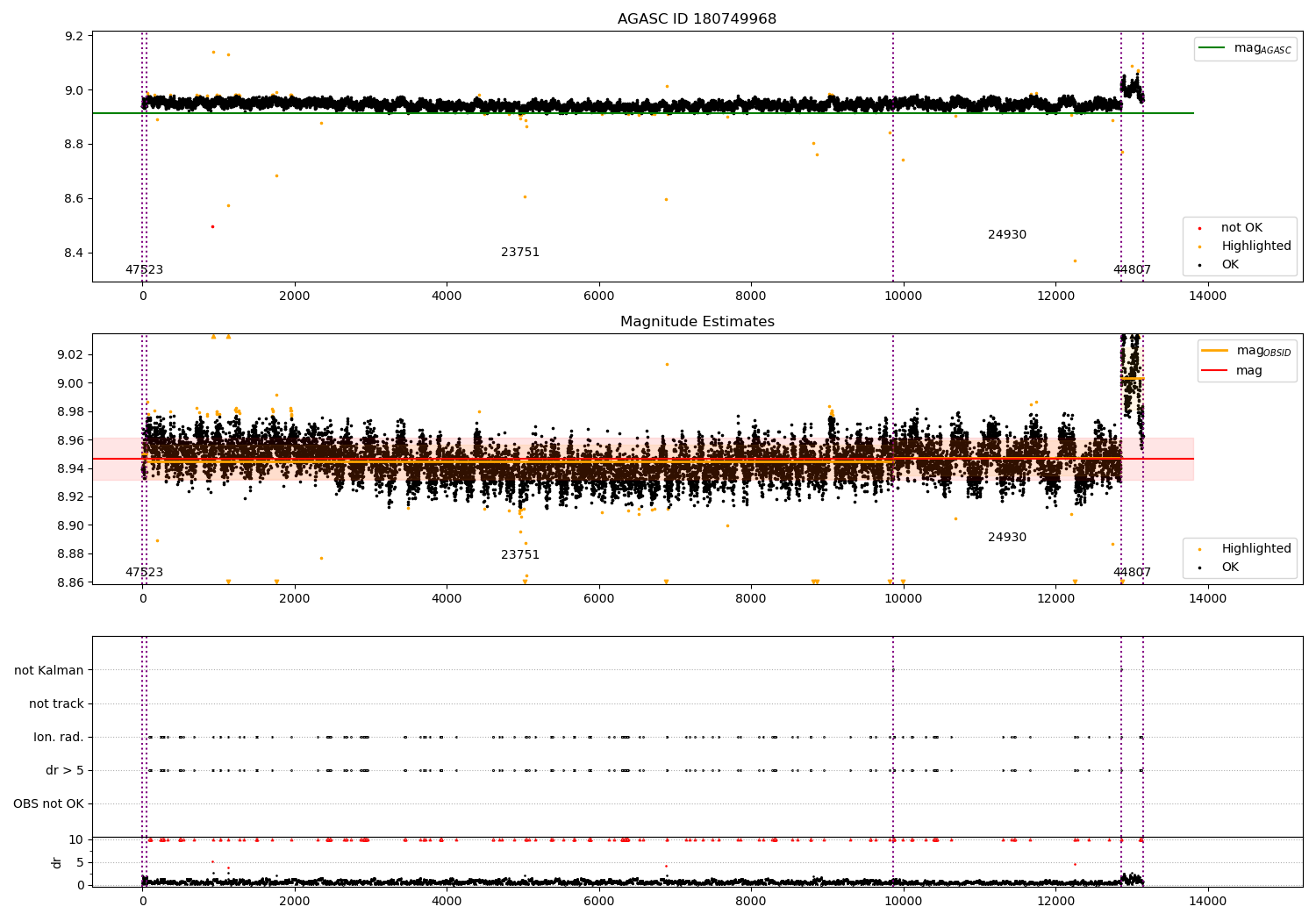
Task: Click OBSID label 44807 in Magnitude Estimates plot
Action: tap(1132, 573)
